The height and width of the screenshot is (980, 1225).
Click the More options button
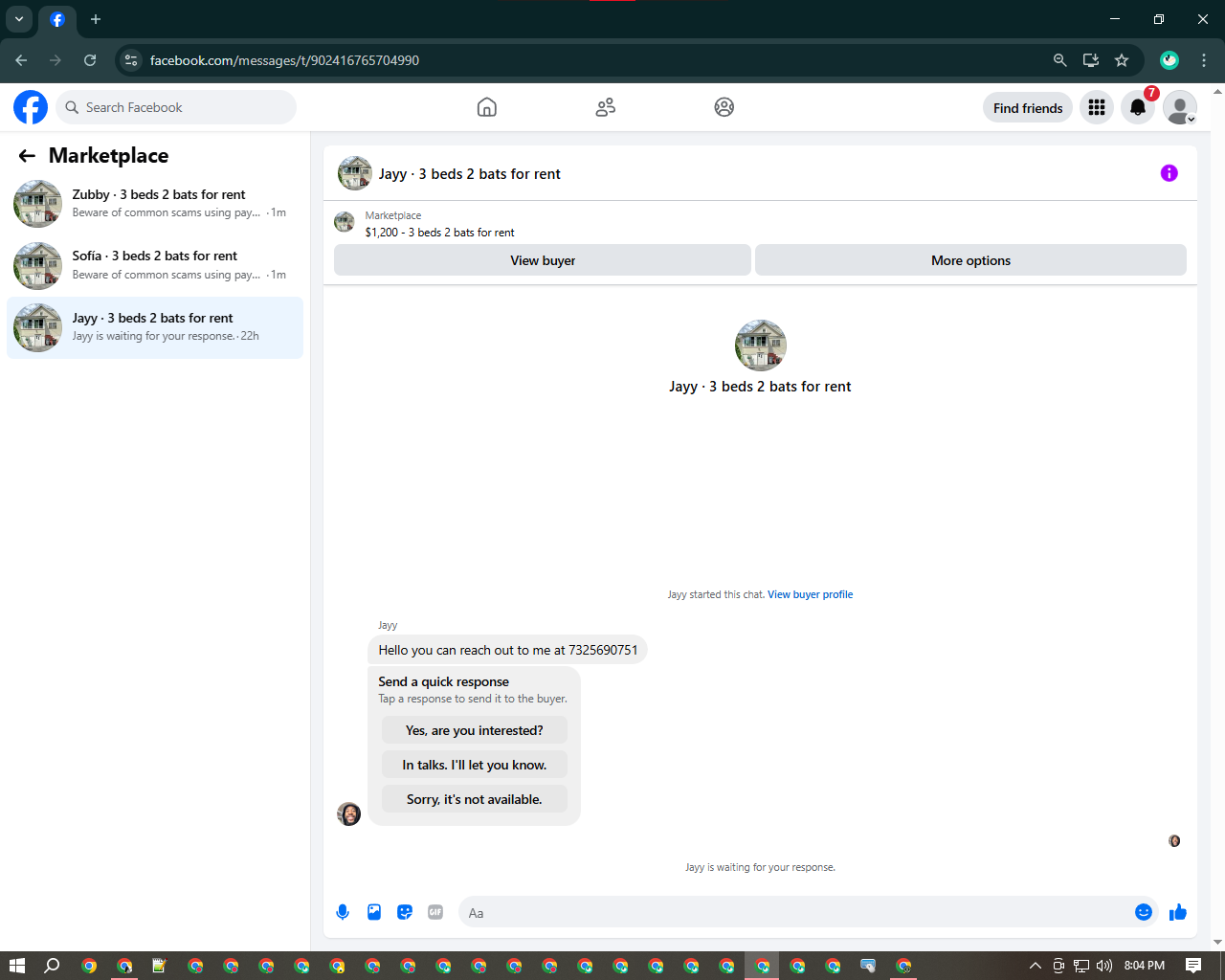(x=970, y=260)
